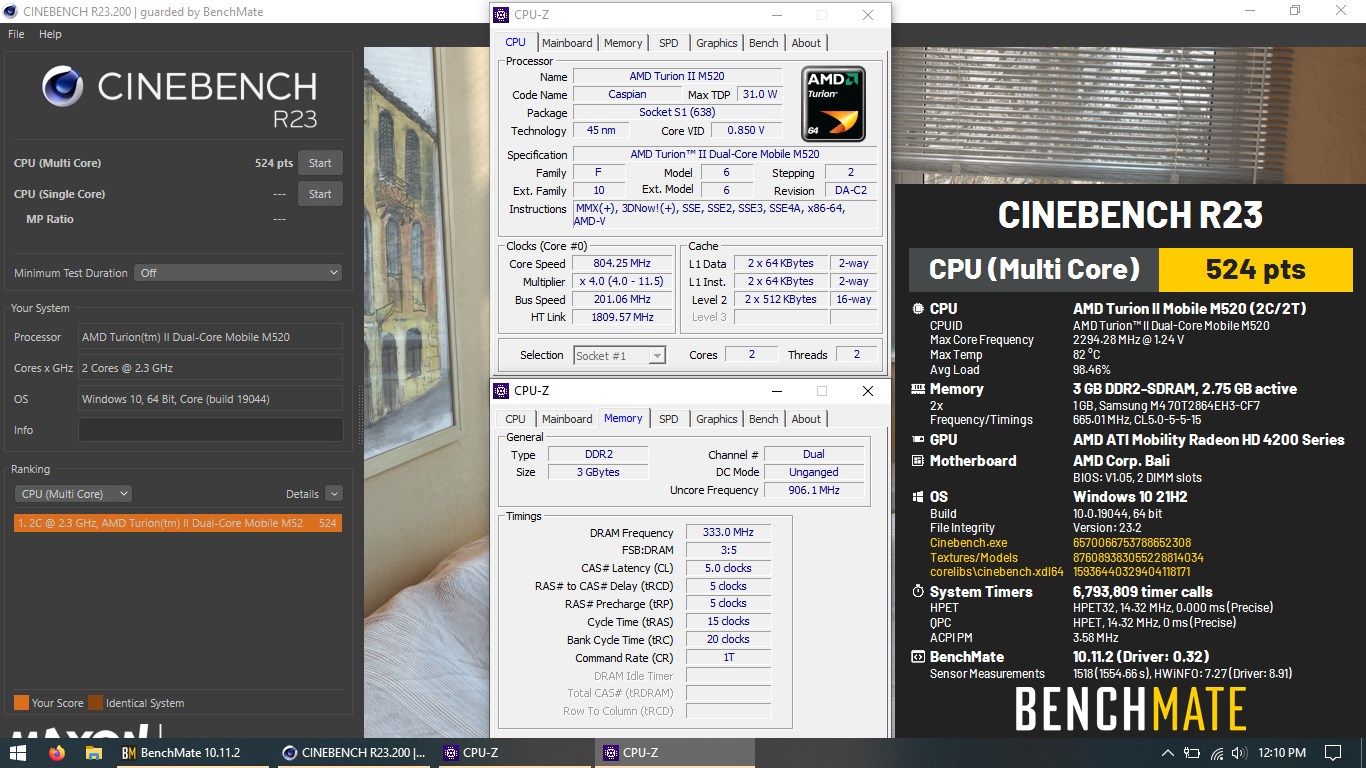
Task: Open ranking CPU (Multi Core) dropdown
Action: click(x=74, y=494)
